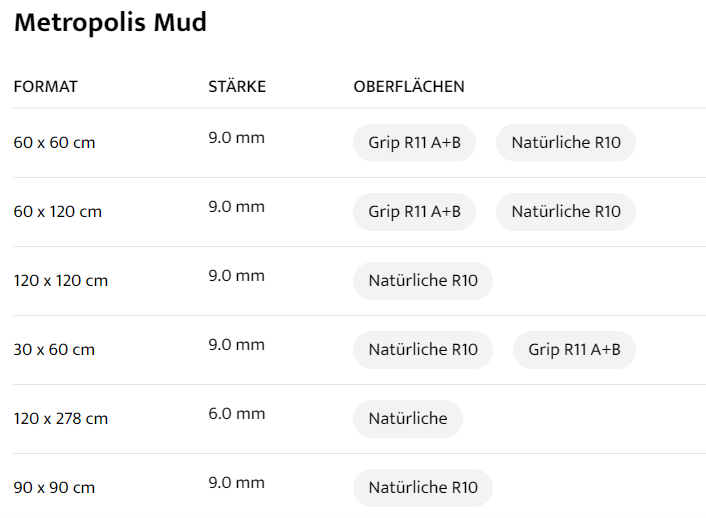Click the 6.0 mm thickness value
The image size is (706, 518).
click(236, 413)
